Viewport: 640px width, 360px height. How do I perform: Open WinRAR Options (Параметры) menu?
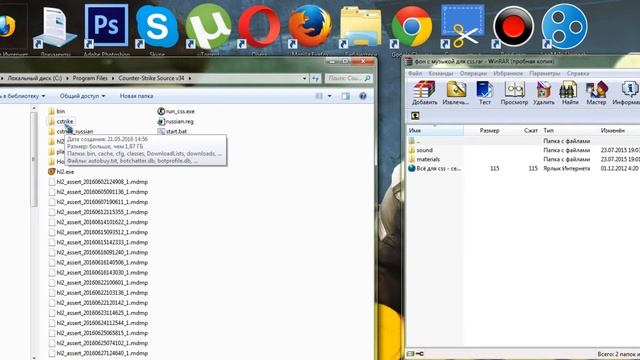[x=544, y=73]
